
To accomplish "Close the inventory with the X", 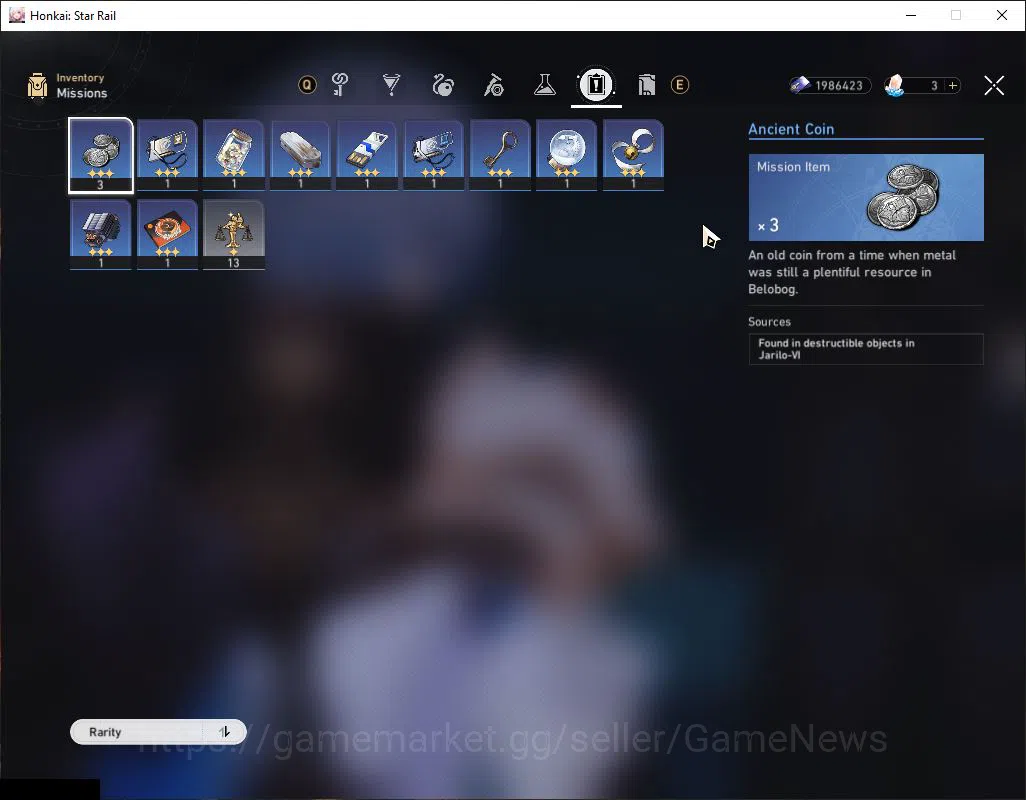I will (994, 85).
